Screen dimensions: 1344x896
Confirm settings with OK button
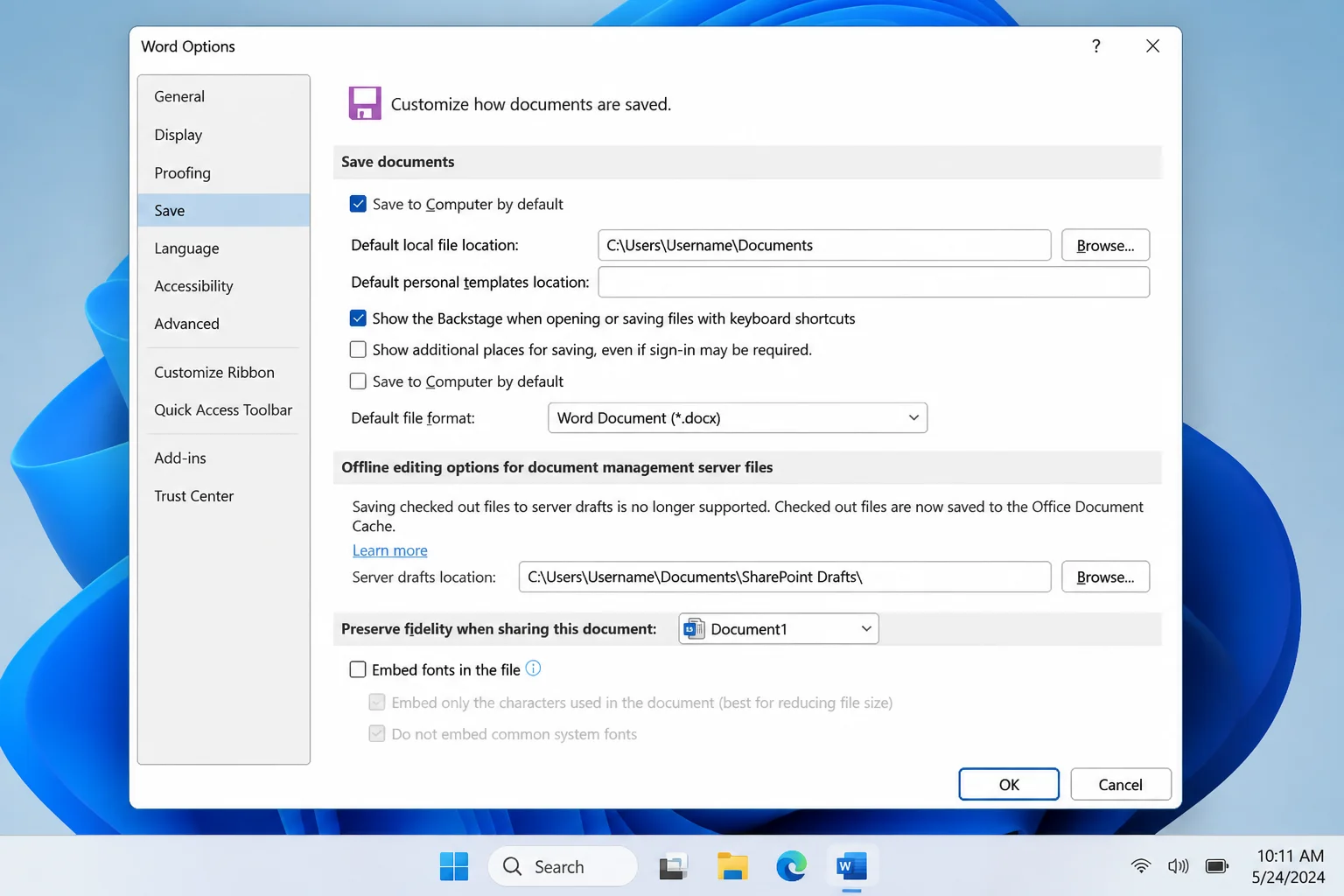coord(1009,784)
